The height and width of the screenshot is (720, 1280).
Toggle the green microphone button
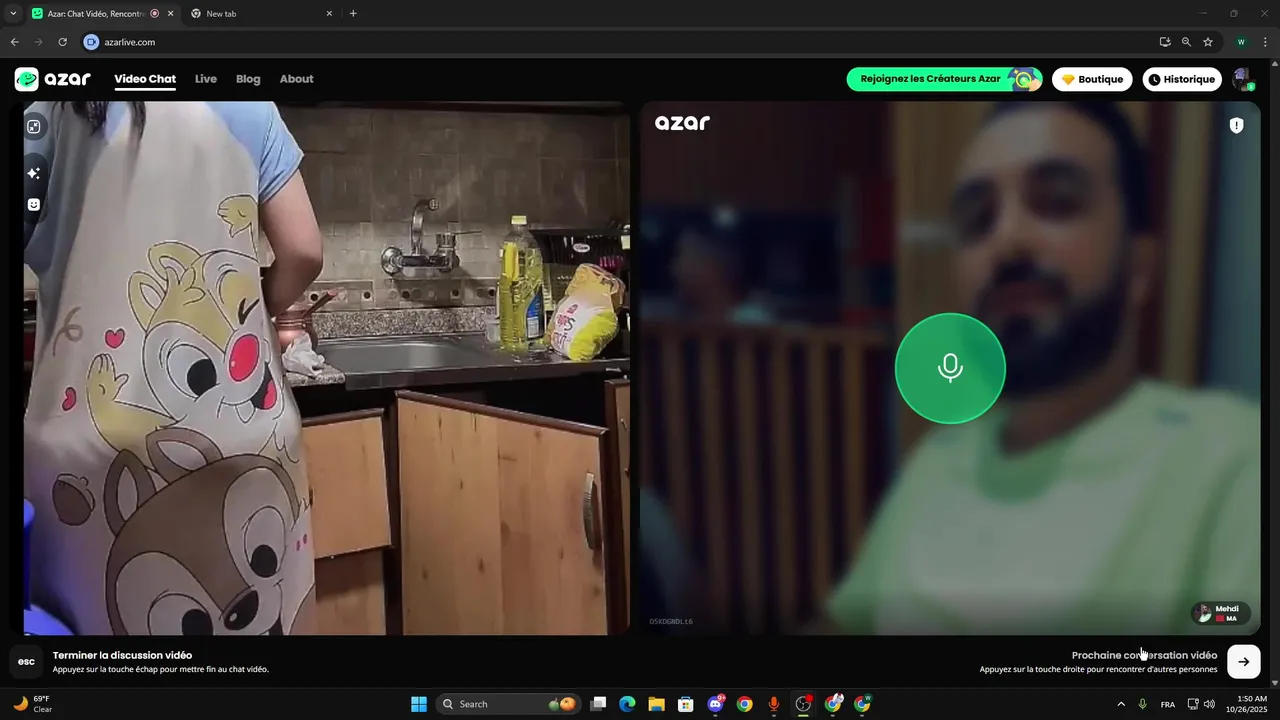coord(950,368)
